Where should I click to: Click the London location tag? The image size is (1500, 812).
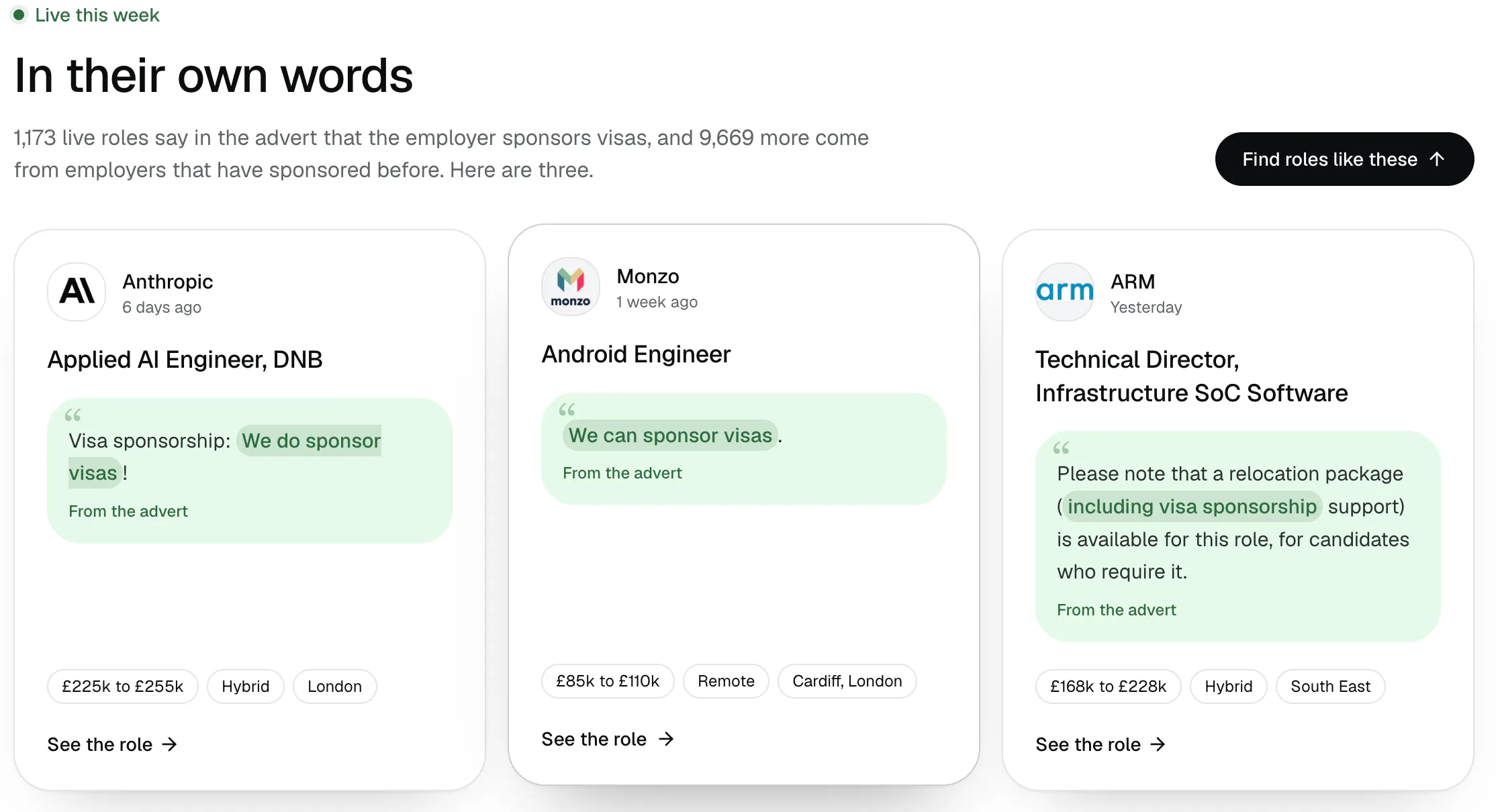pos(334,687)
